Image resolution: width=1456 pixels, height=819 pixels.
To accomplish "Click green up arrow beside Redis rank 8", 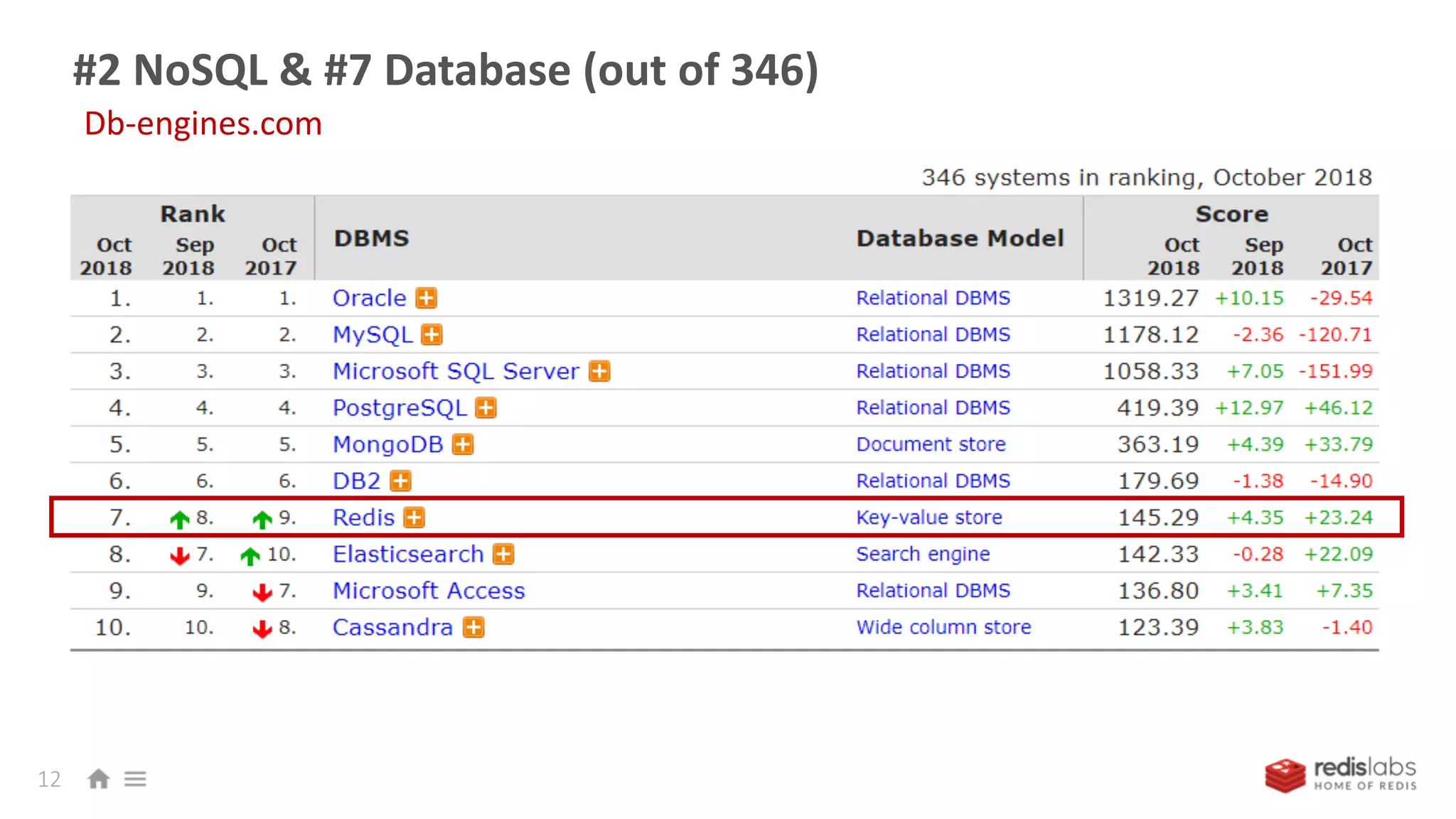I will click(x=180, y=520).
